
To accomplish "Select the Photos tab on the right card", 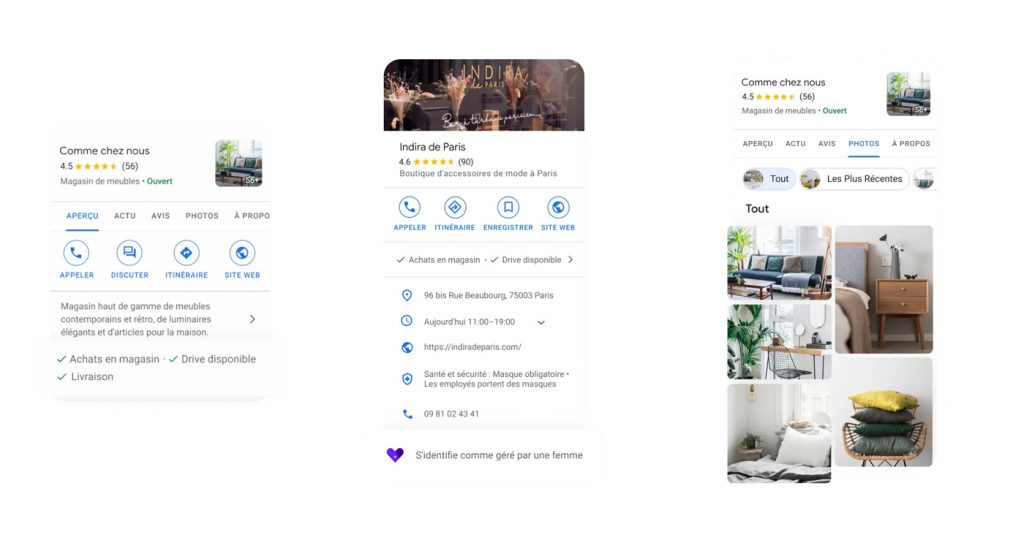I will coord(863,144).
